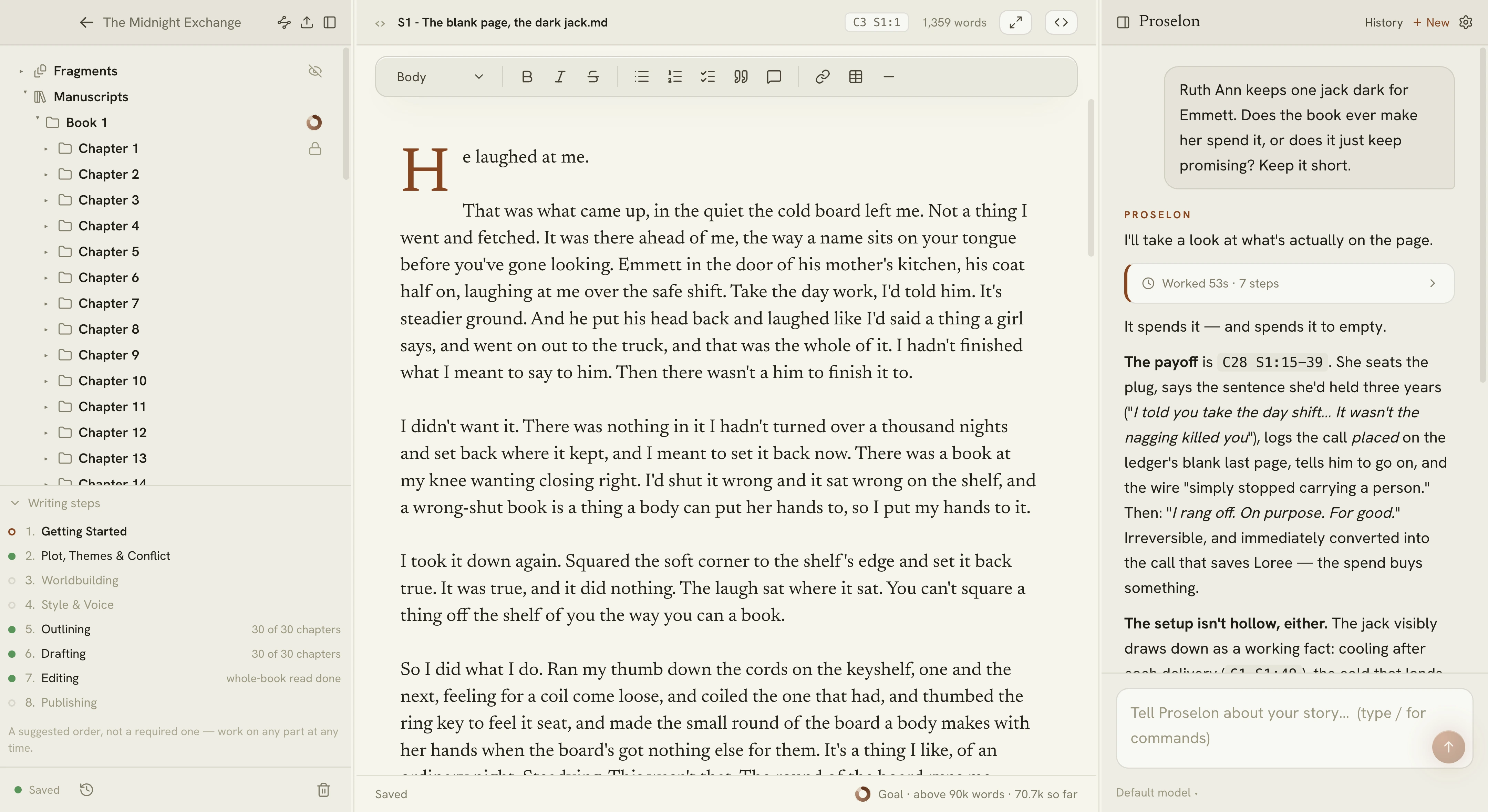
Task: Open the Publishing step
Action: [69, 702]
